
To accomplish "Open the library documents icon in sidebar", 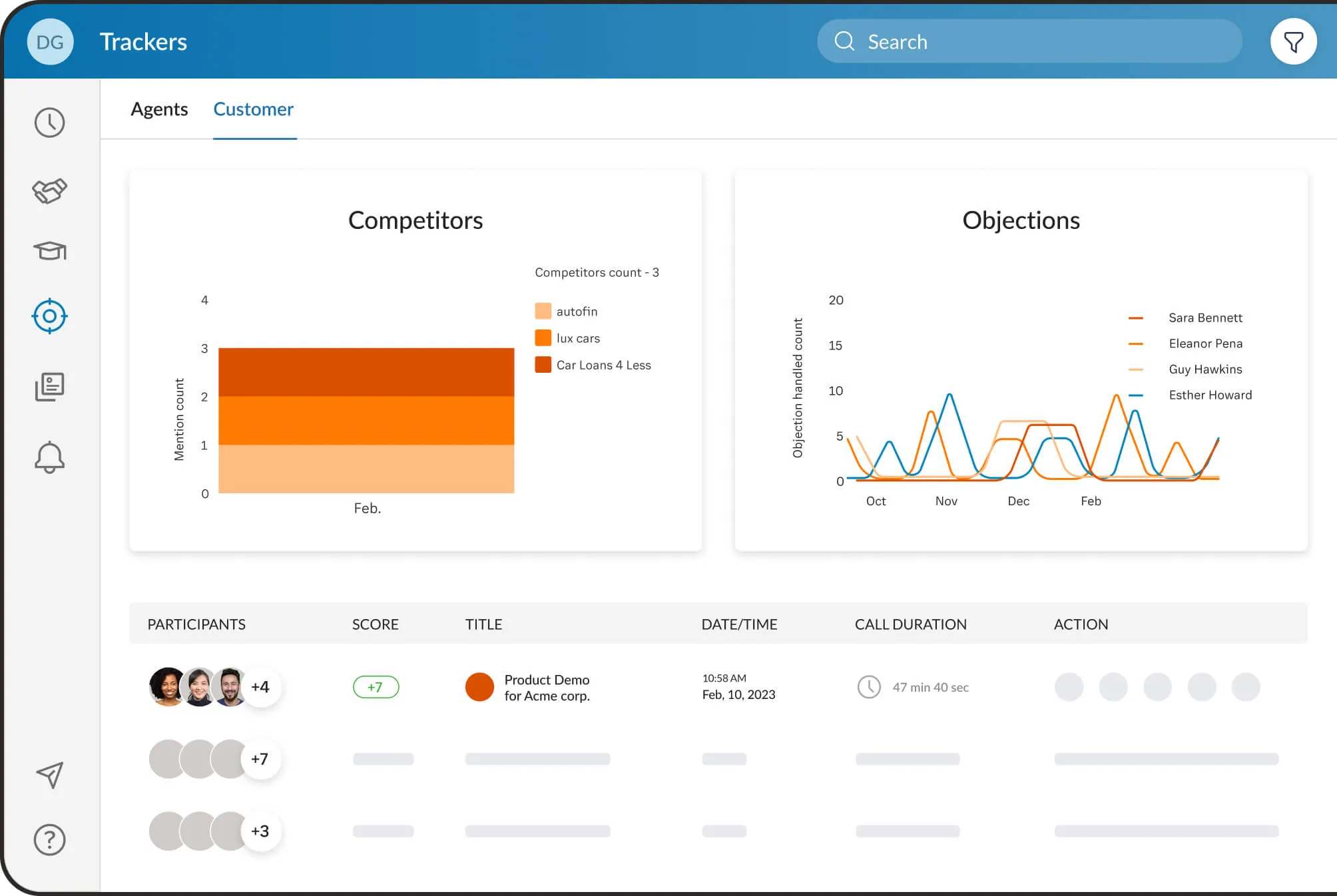I will [x=50, y=387].
